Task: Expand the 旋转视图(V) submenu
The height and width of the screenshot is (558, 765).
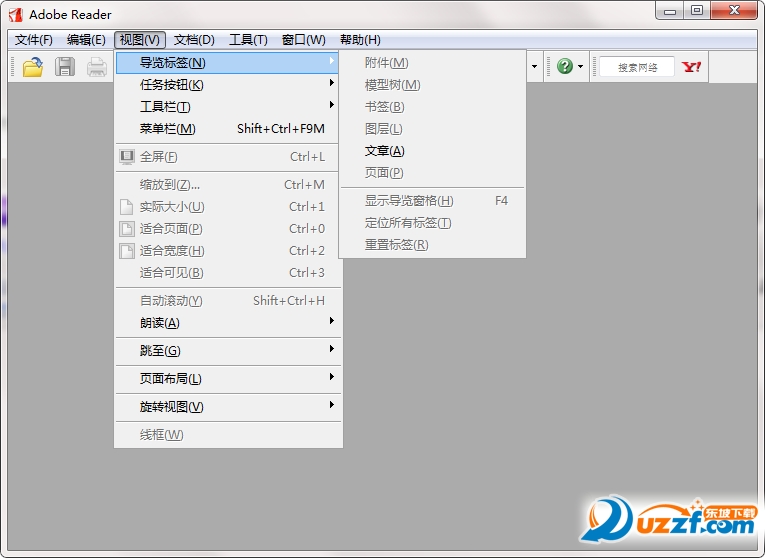Action: click(x=228, y=407)
